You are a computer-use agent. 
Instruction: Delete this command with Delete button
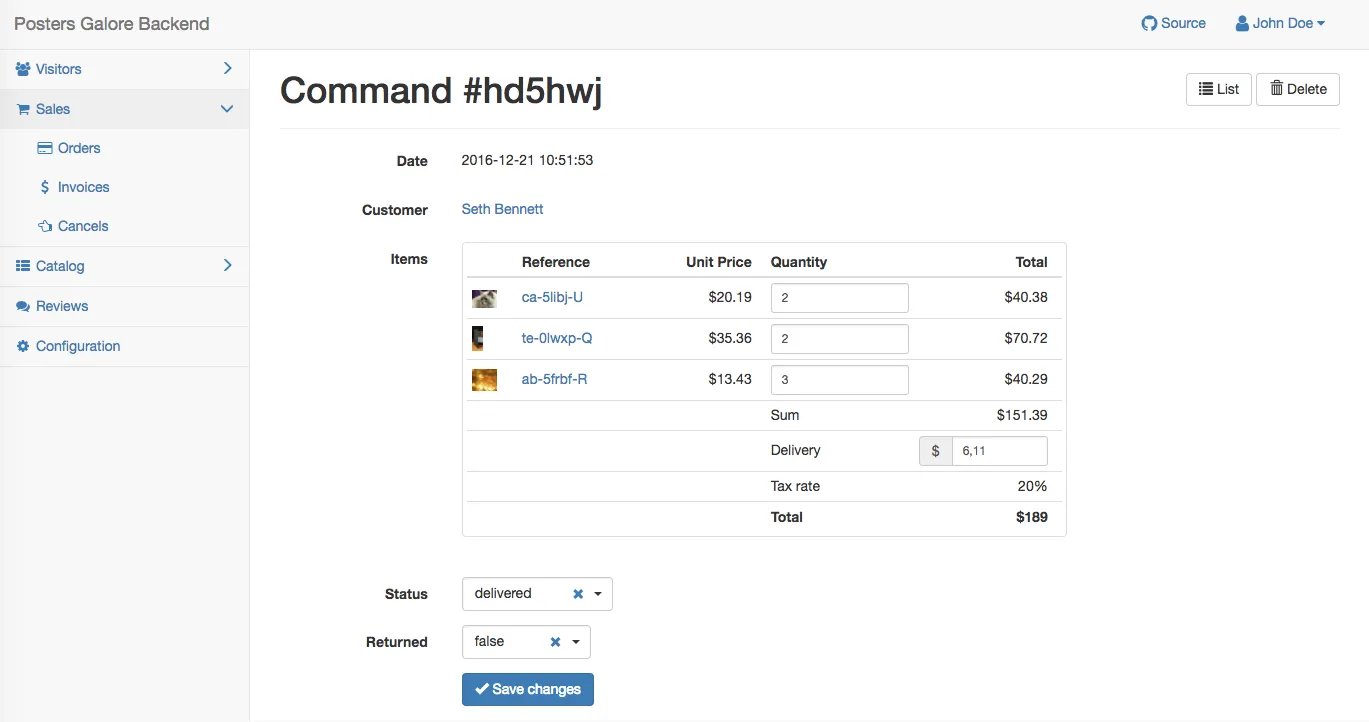[x=1297, y=89]
